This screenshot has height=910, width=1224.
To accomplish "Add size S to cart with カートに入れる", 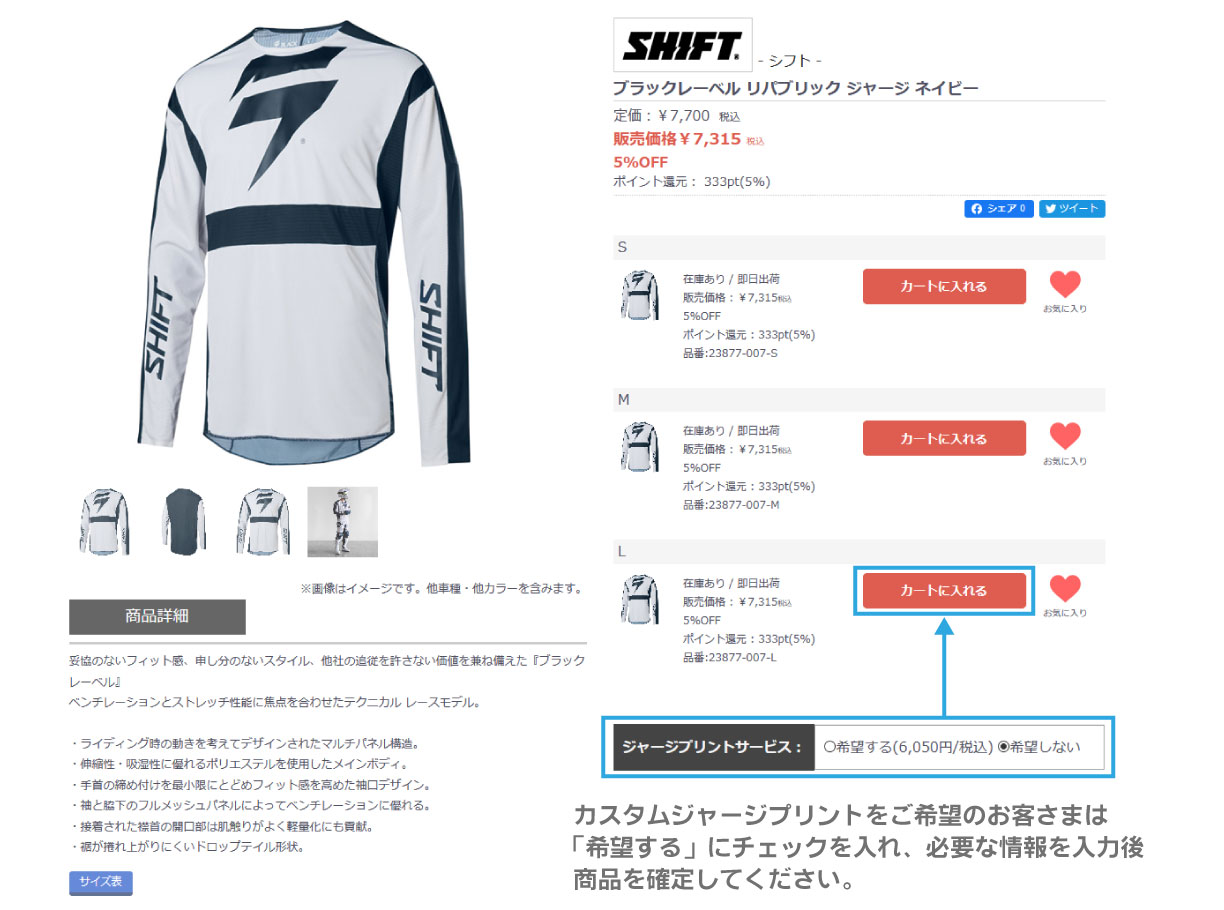I will 944,287.
